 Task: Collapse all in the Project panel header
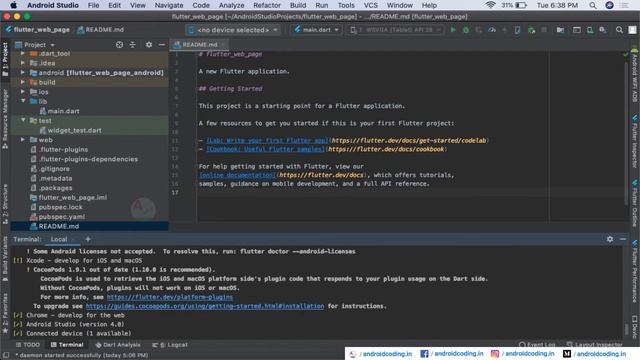click(132, 44)
